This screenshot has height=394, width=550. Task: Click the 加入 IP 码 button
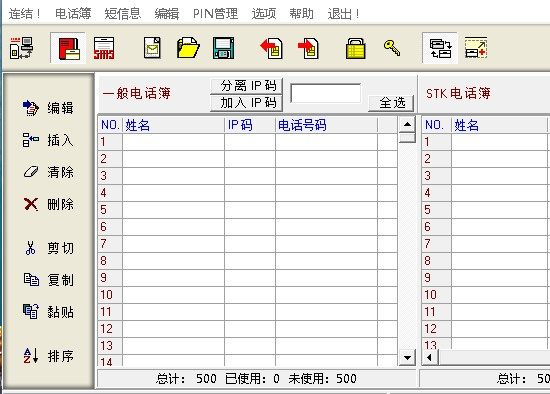(246, 103)
